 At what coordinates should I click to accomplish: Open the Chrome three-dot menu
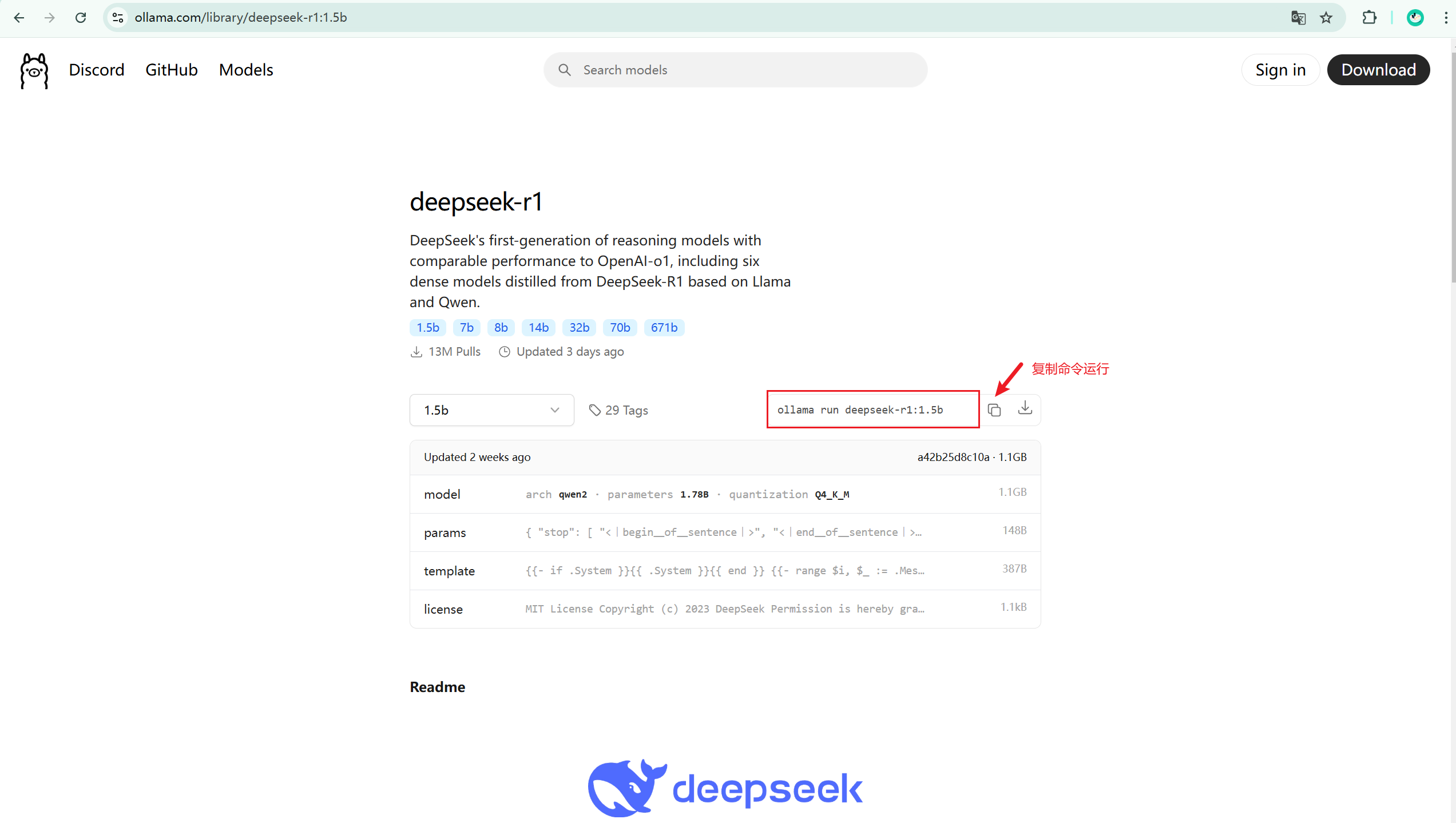1446,18
